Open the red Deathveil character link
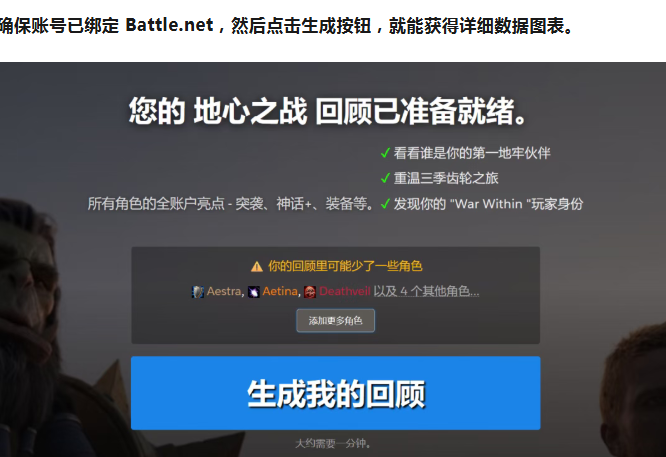 coord(345,291)
